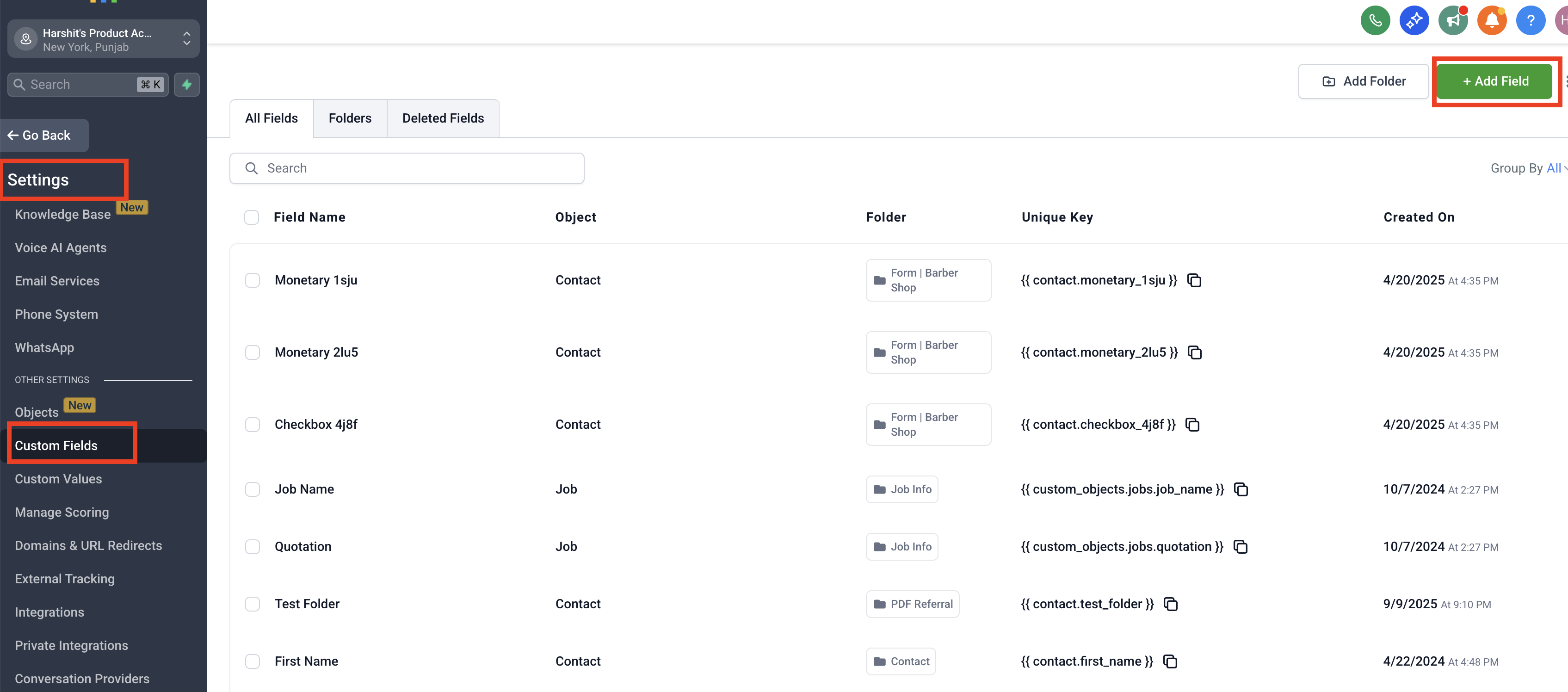Click the lightning bolt quick actions icon

[187, 85]
